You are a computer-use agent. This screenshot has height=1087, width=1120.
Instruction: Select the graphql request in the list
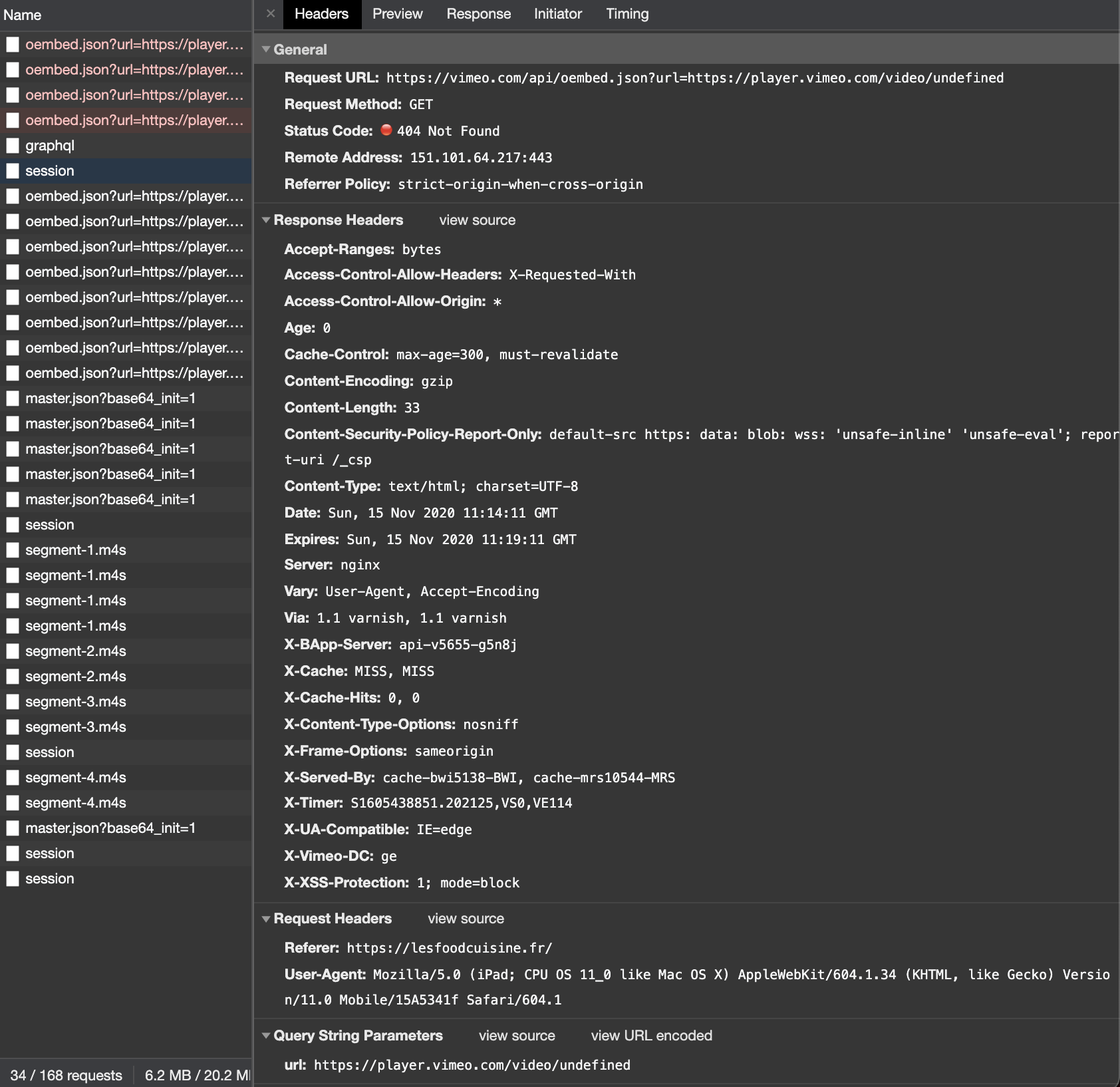point(50,146)
